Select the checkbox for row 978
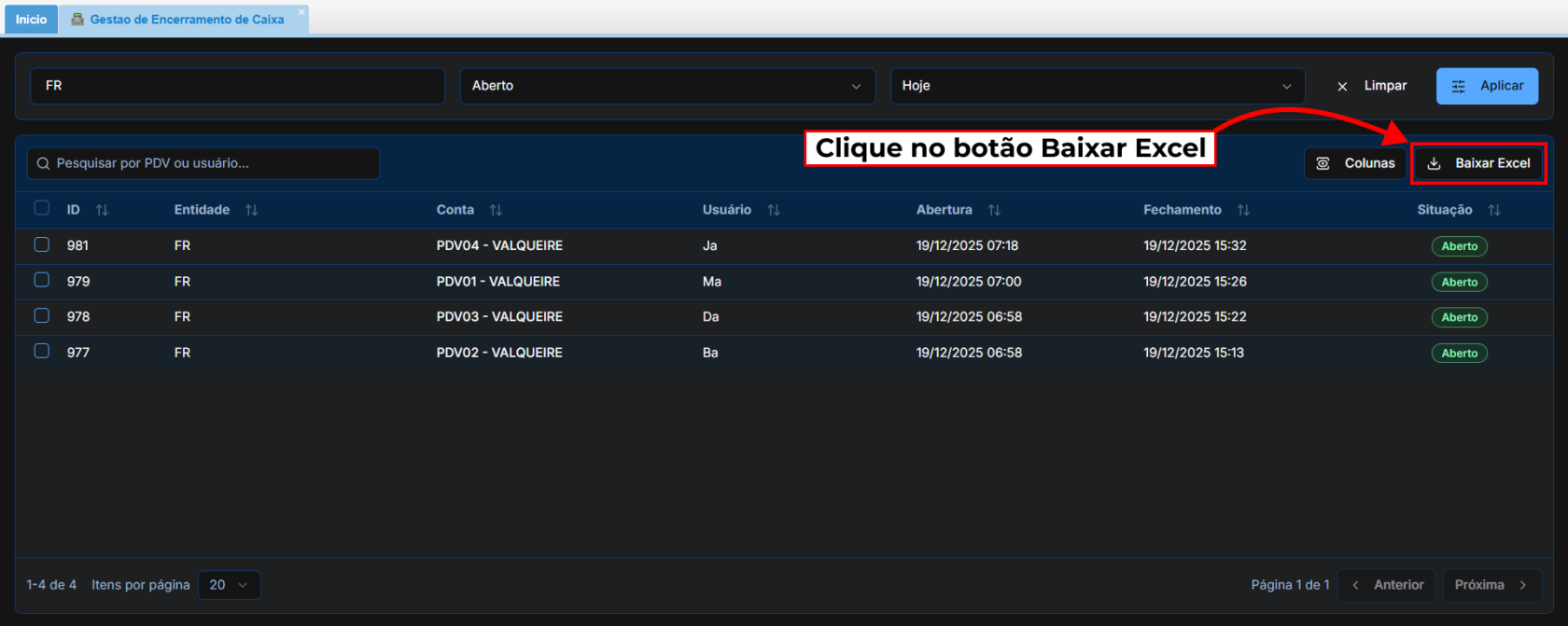This screenshot has height=626, width=1568. [x=42, y=315]
